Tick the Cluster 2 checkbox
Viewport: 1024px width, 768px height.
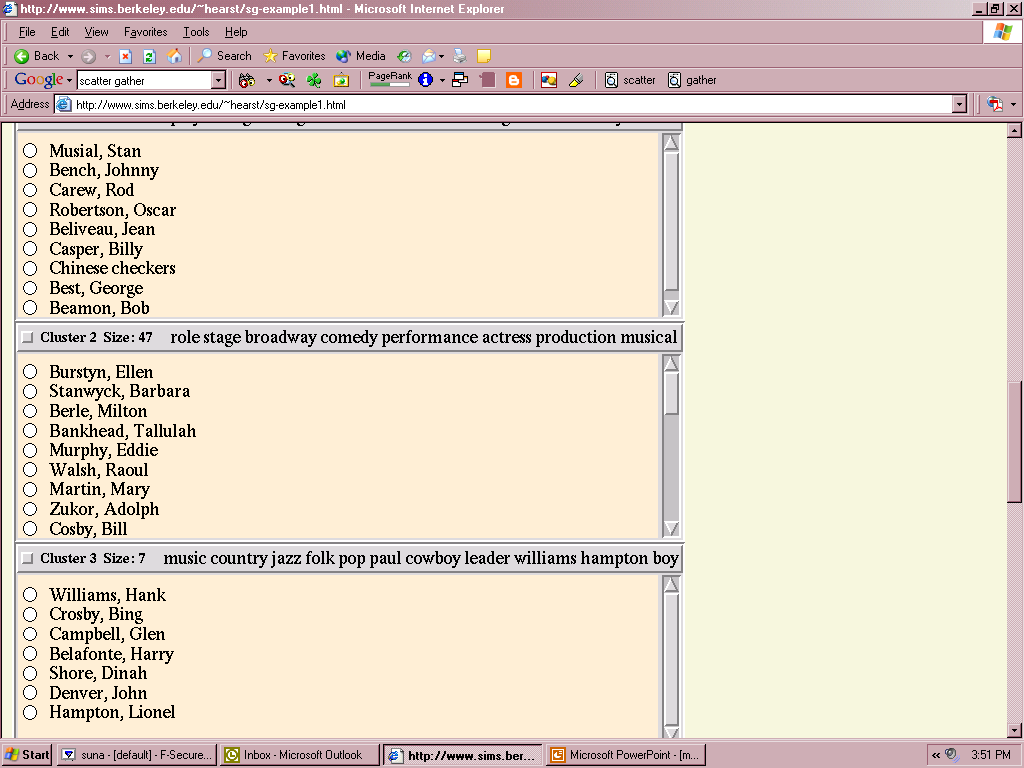click(27, 338)
